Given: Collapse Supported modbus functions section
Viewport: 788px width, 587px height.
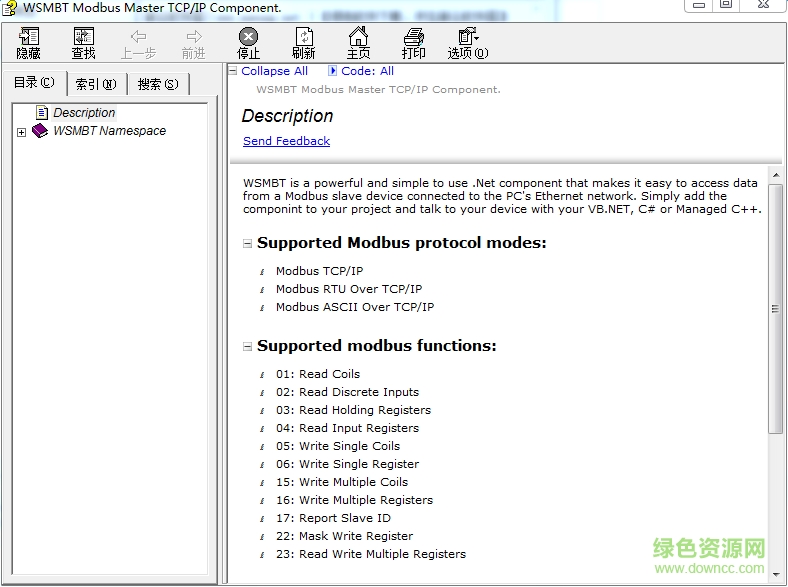Looking at the screenshot, I should coord(247,347).
